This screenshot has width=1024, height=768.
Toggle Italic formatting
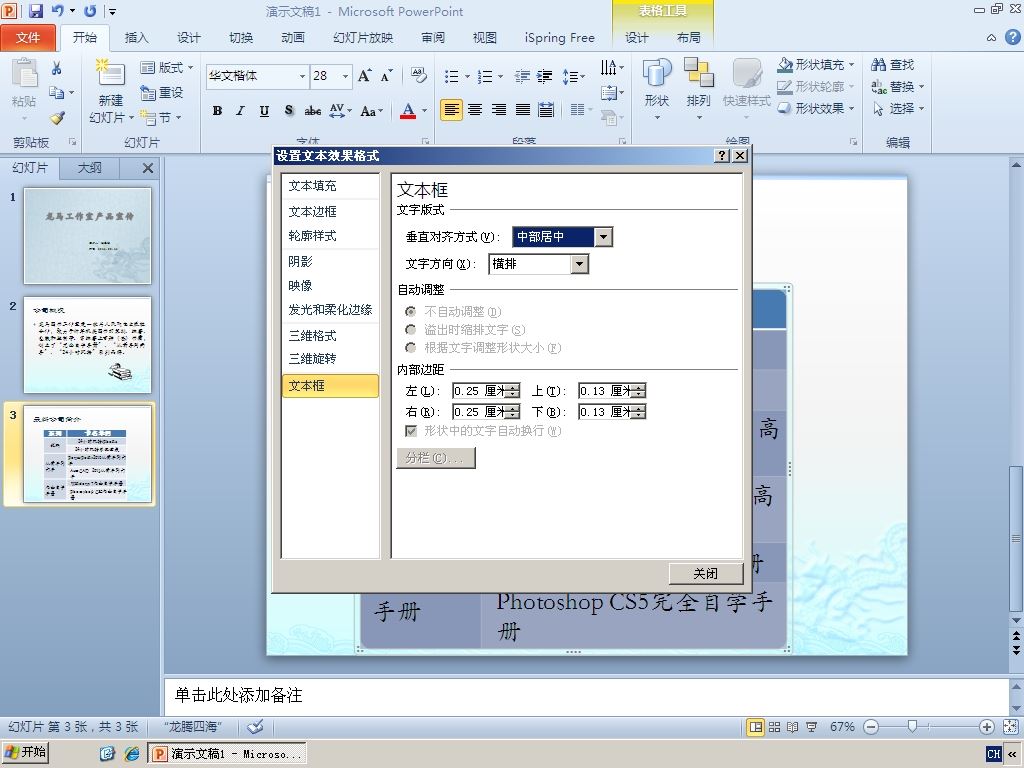click(x=240, y=111)
